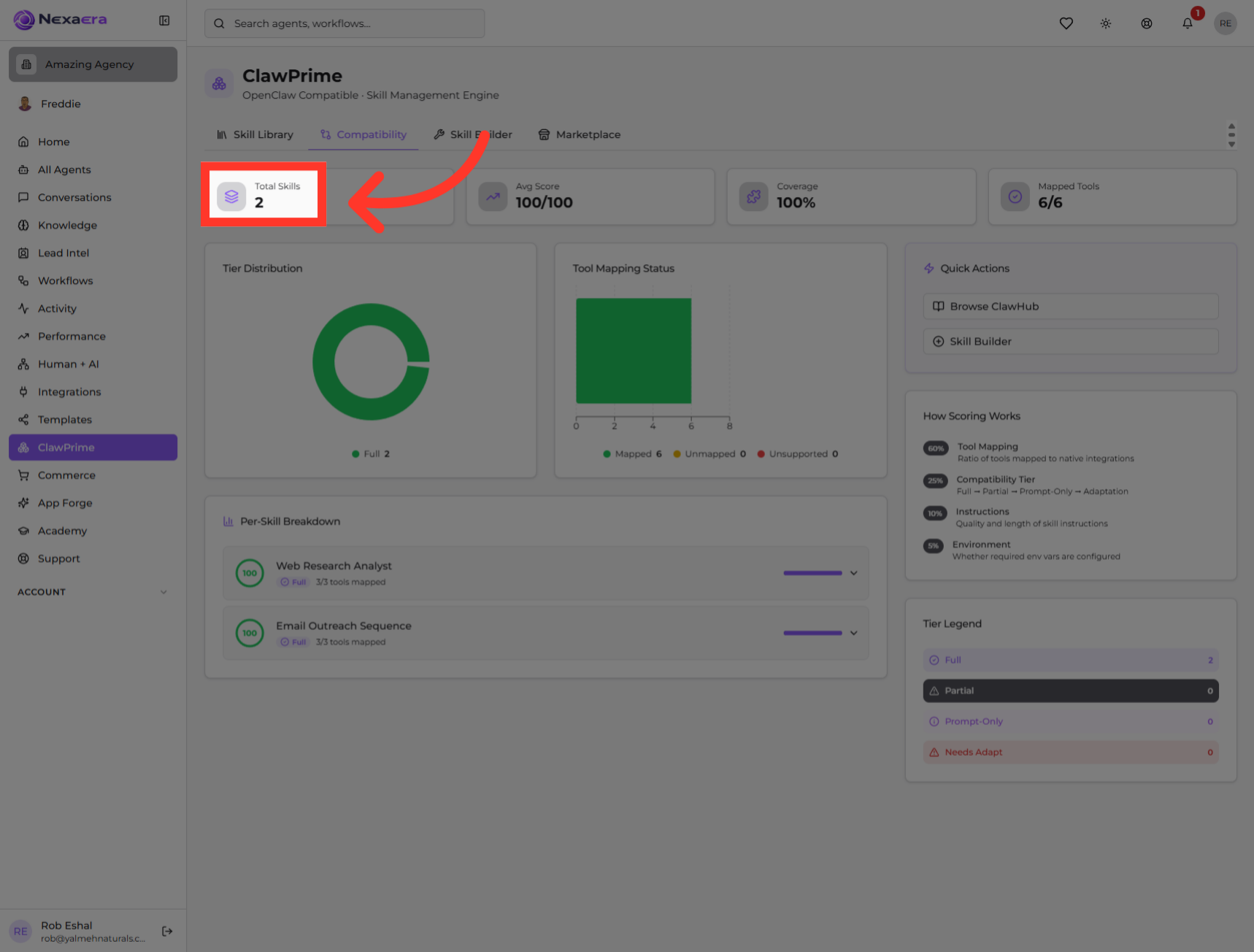Switch to Skill Library tab
This screenshot has width=1254, height=952.
(x=255, y=134)
